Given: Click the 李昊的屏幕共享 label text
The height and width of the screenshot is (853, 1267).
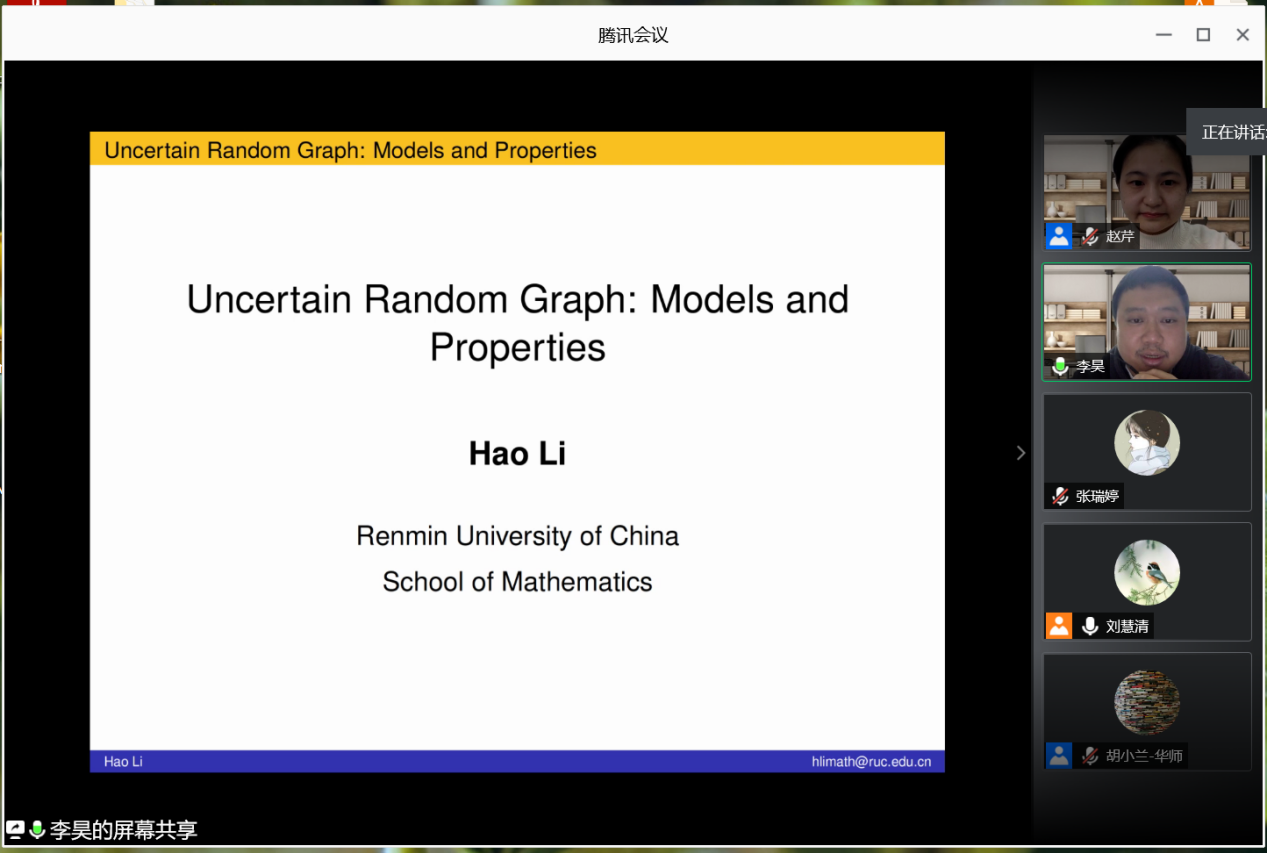Looking at the screenshot, I should [x=124, y=830].
